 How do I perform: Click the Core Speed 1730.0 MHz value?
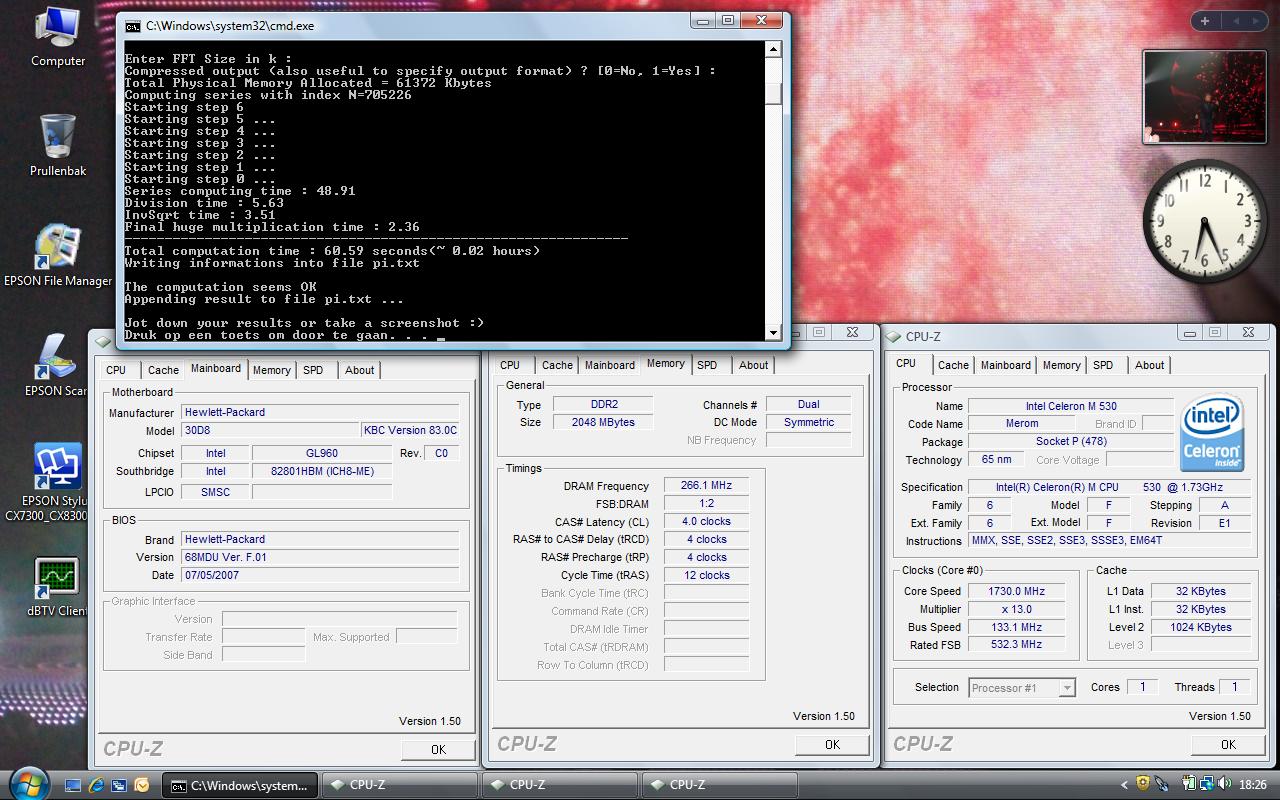coord(1016,591)
